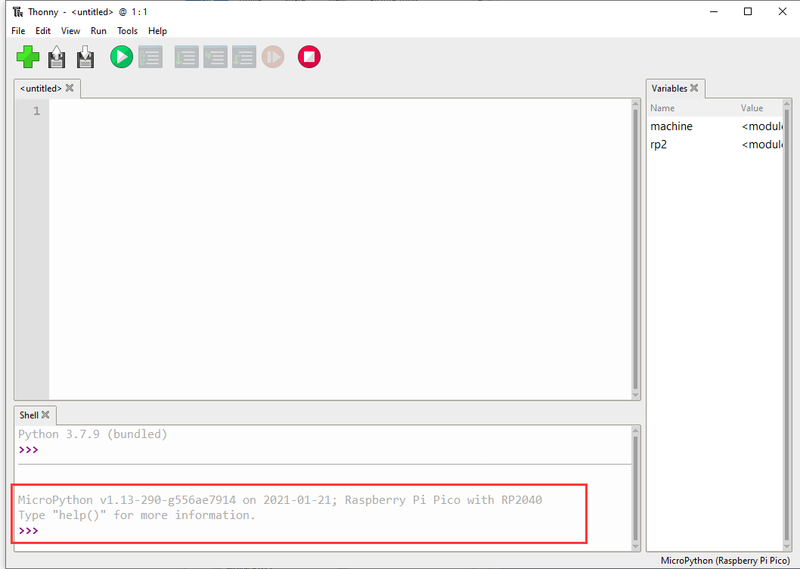The height and width of the screenshot is (569, 800).
Task: Run current script with green play button
Action: coord(121,57)
